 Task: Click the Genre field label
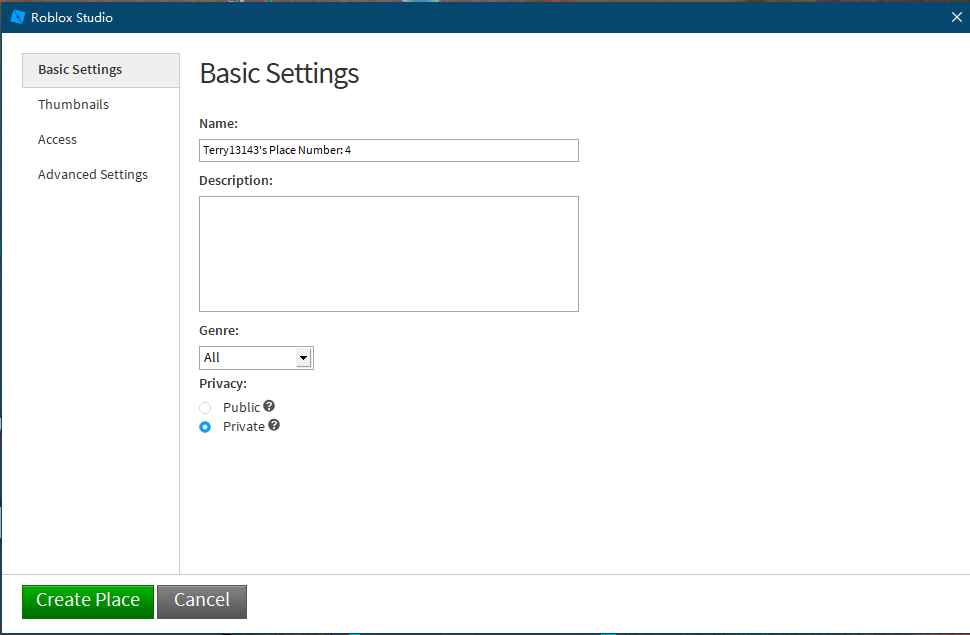click(219, 331)
